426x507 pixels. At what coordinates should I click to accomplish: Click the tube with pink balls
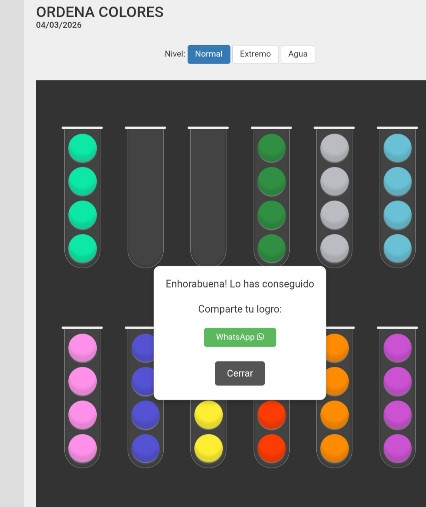click(82, 397)
